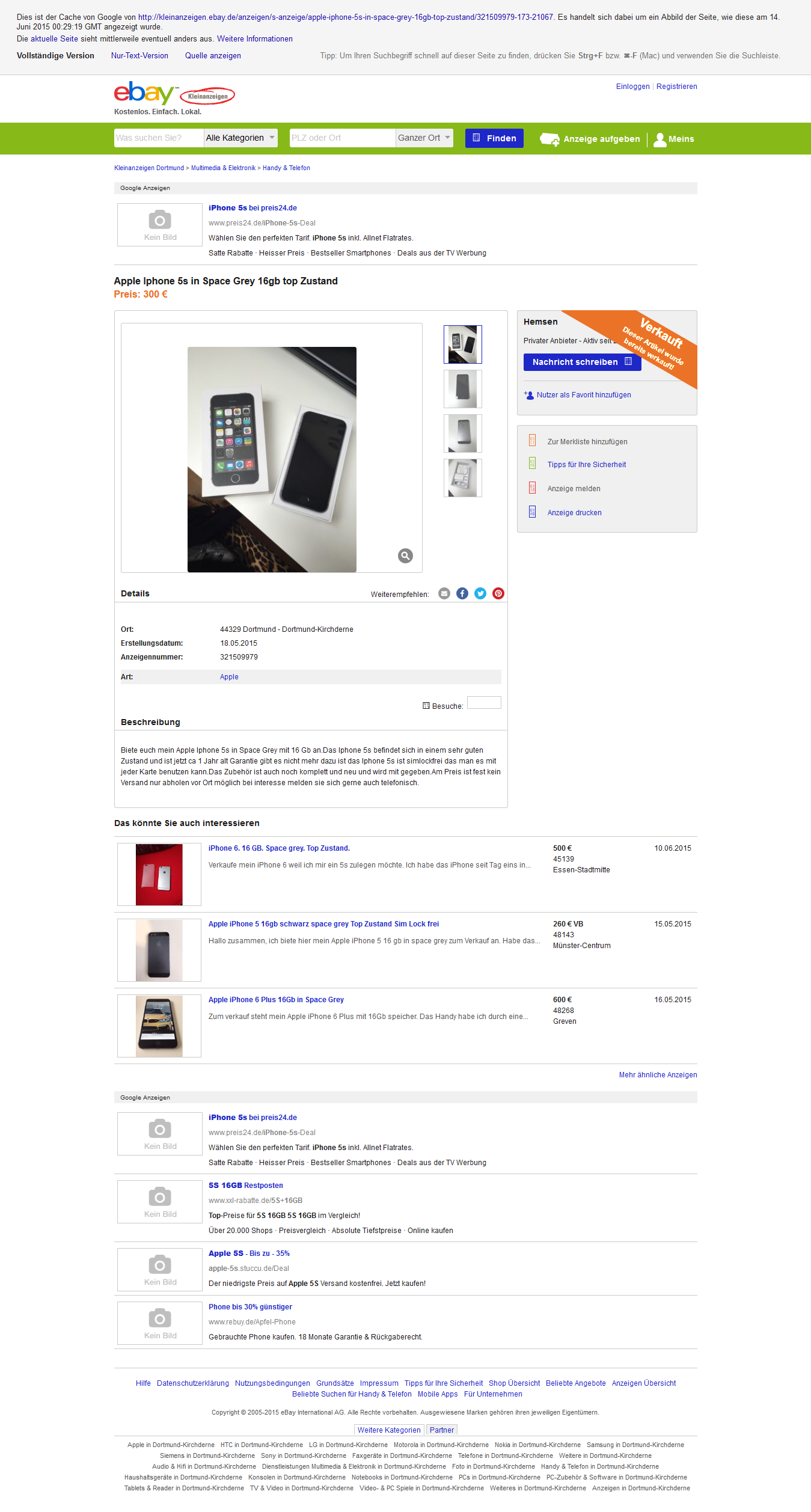The height and width of the screenshot is (1512, 811).
Task: Open Anzeige drucken link
Action: click(x=574, y=513)
